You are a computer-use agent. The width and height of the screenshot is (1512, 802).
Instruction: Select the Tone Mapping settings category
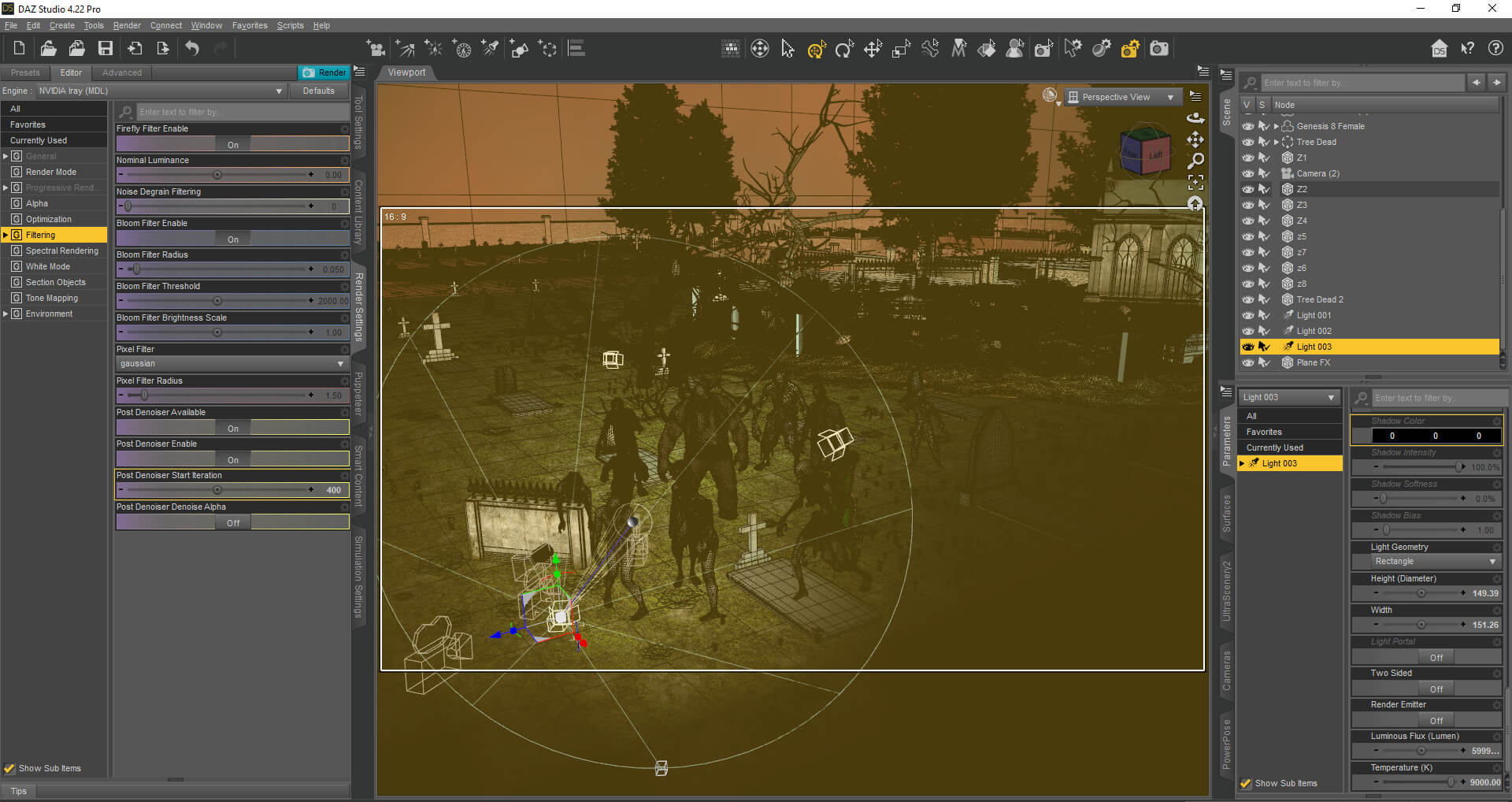(52, 298)
